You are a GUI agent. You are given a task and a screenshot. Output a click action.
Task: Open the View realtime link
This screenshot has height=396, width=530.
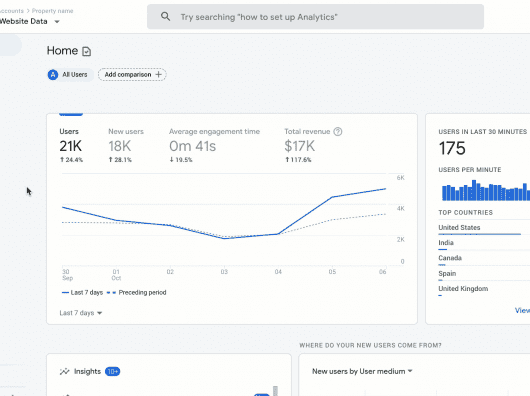coord(522,310)
